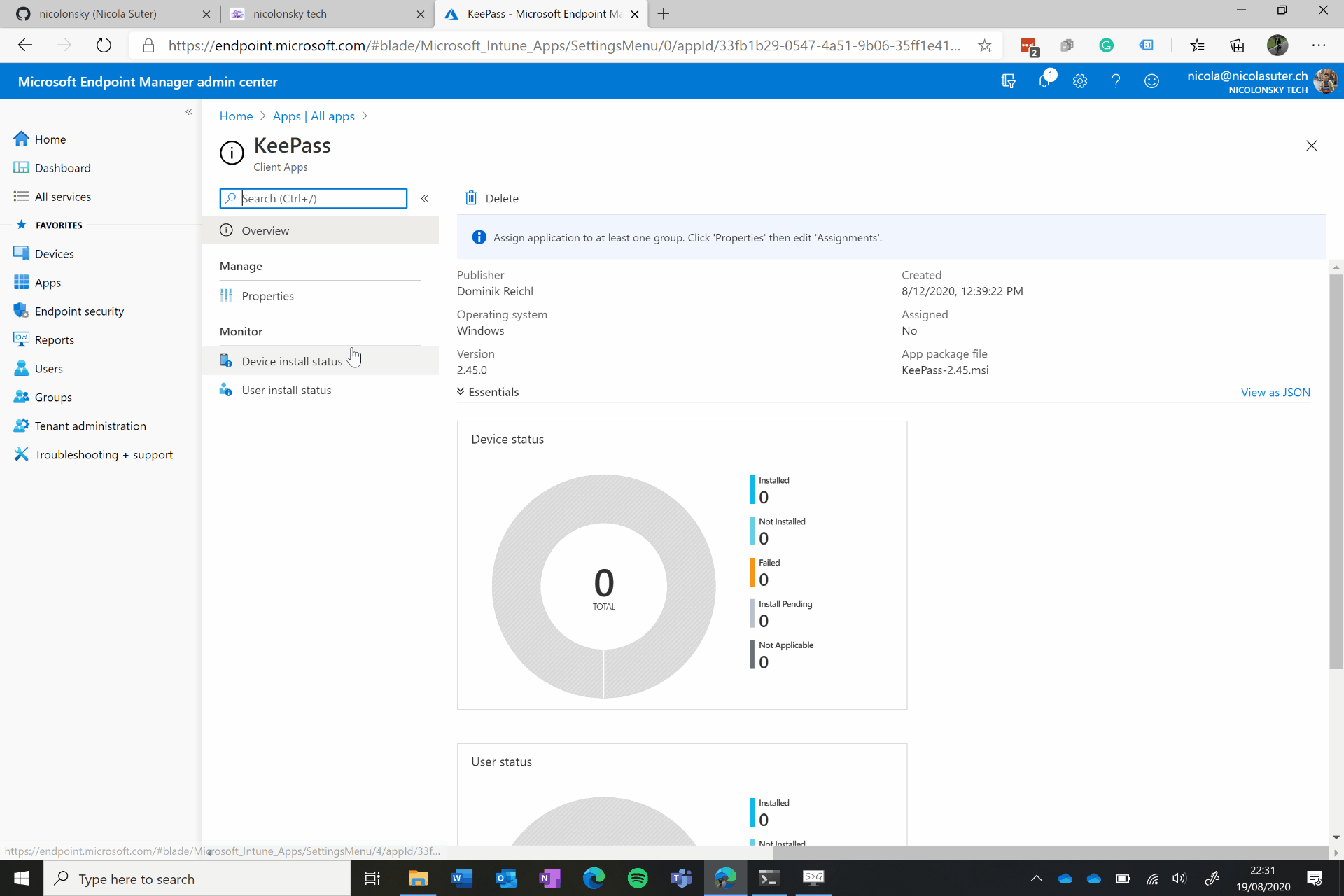Adjust volume via the speaker tray icon
The image size is (1344, 896).
pos(1179,878)
